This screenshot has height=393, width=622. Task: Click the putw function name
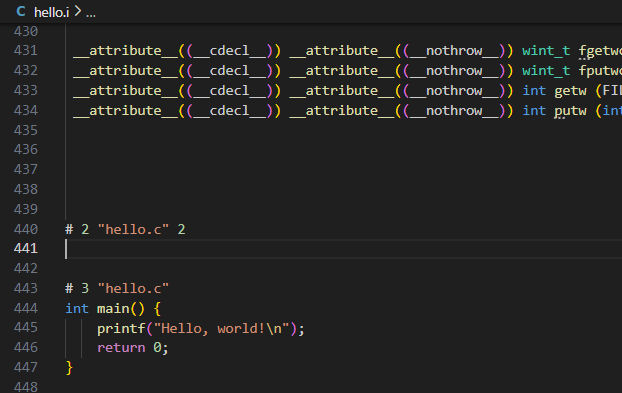[570, 111]
